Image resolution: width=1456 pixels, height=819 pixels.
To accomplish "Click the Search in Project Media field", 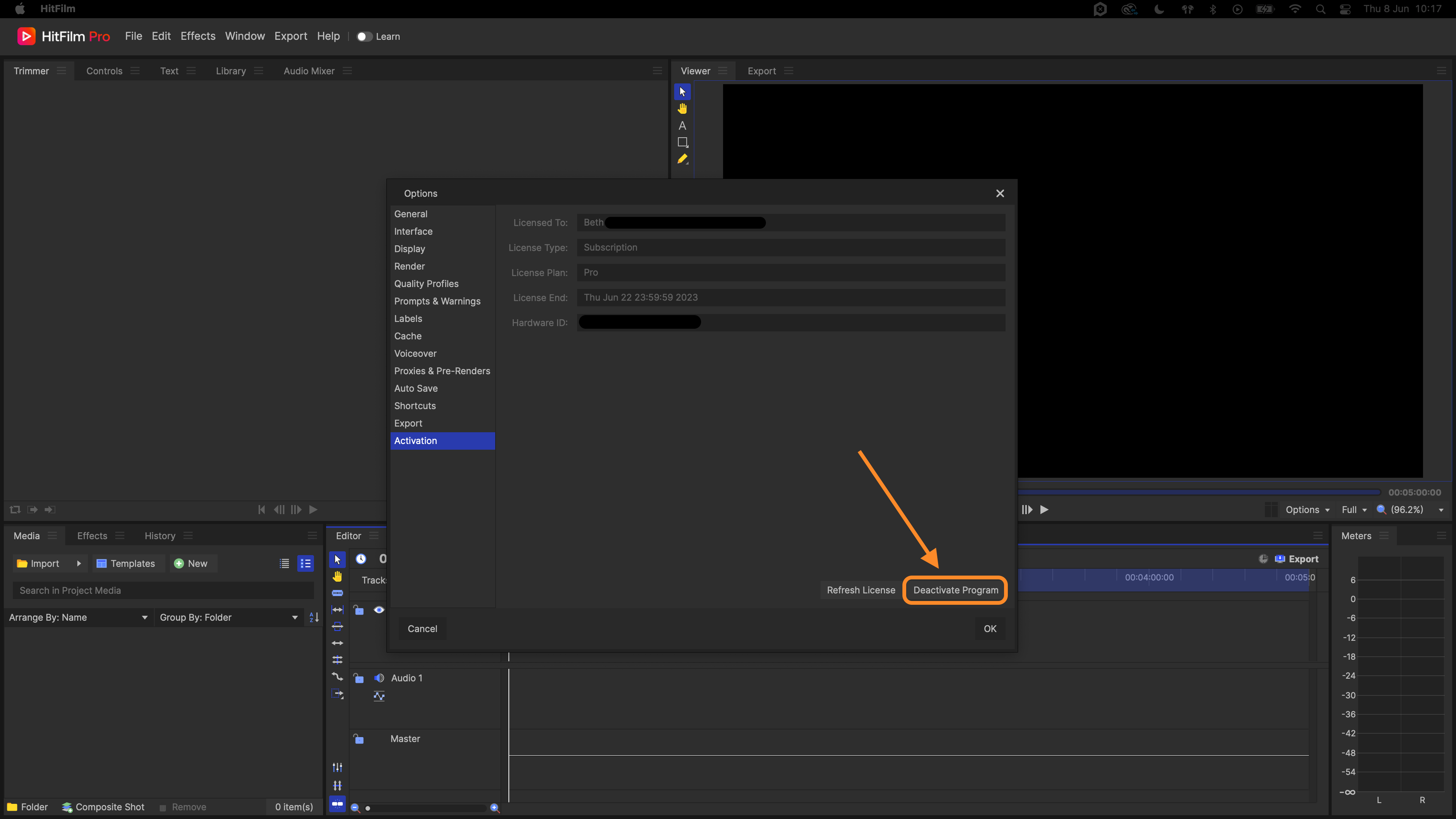I will tap(163, 590).
